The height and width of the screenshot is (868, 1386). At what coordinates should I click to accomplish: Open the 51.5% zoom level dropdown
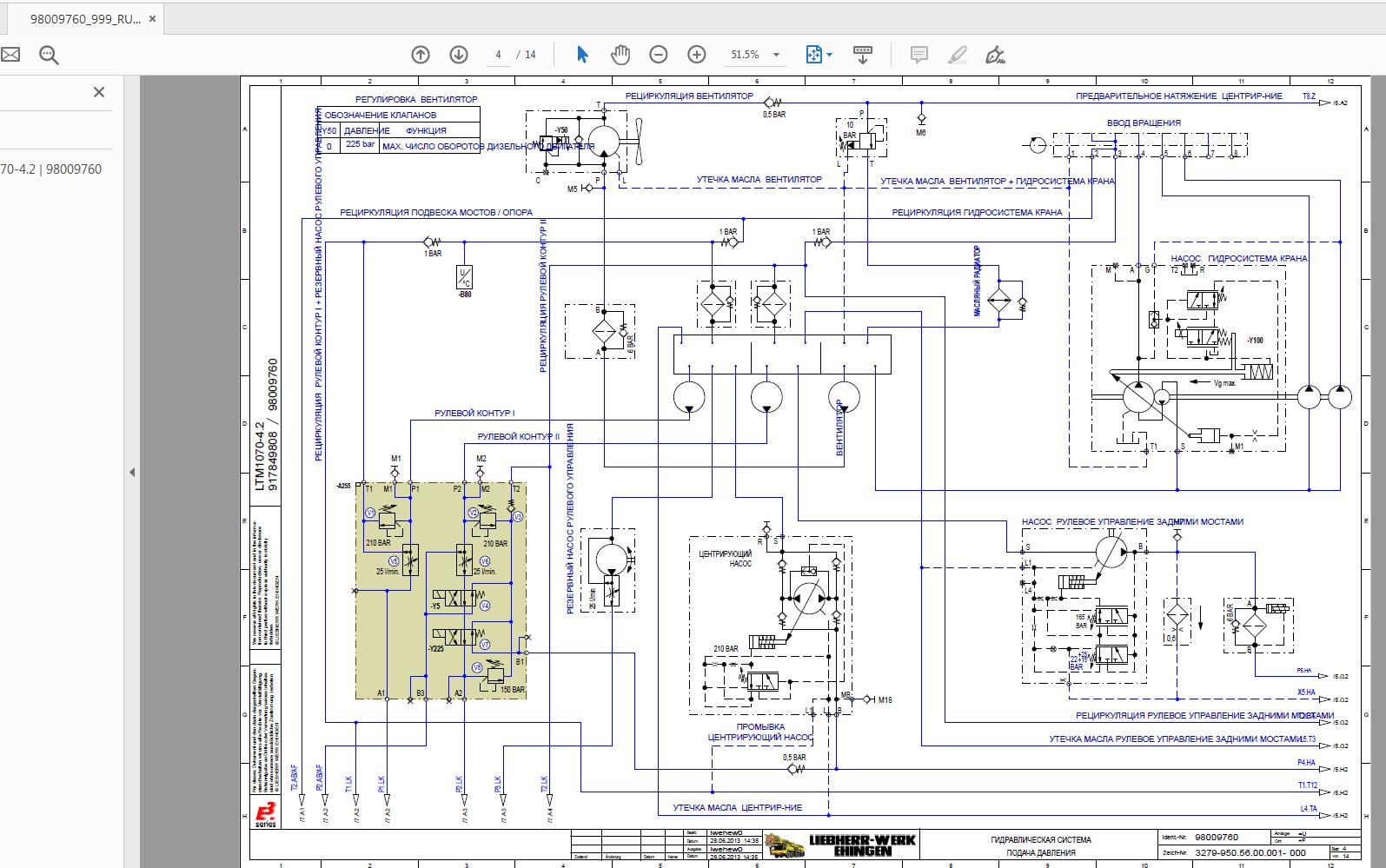click(x=754, y=55)
